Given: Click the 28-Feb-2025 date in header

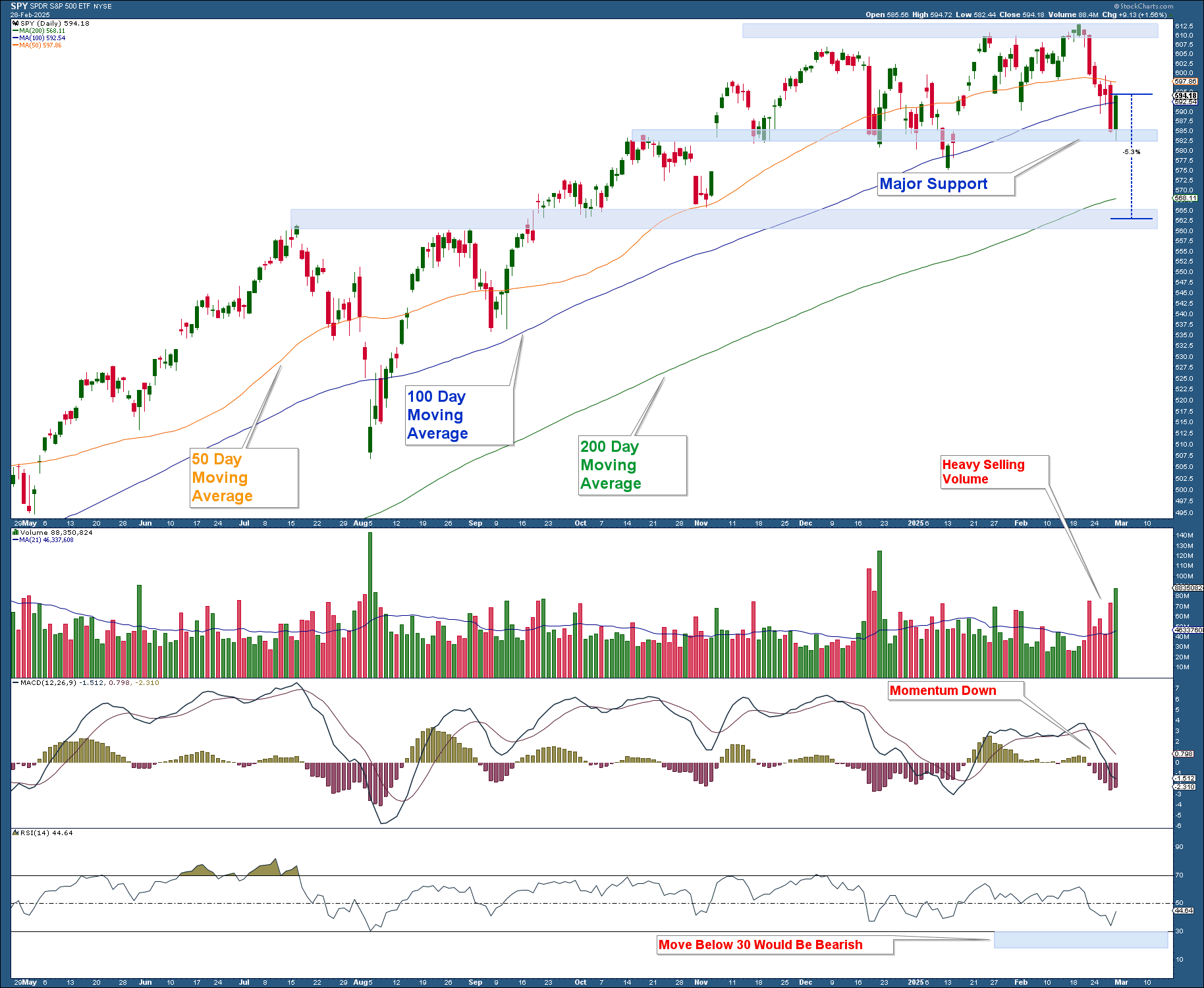Looking at the screenshot, I should (x=30, y=14).
